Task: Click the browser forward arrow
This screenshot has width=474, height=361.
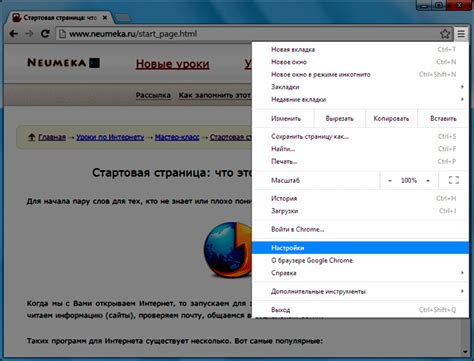Action: coord(29,34)
